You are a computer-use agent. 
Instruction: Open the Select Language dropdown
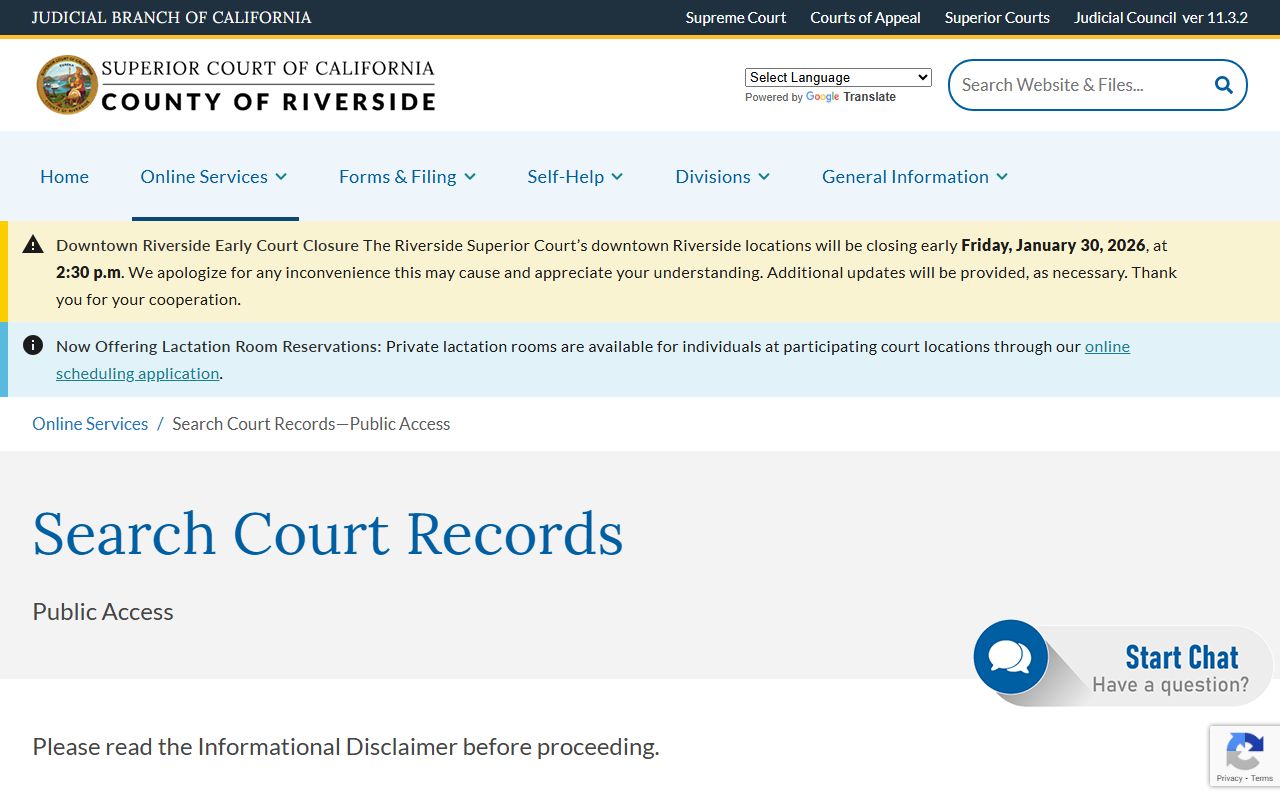point(838,77)
